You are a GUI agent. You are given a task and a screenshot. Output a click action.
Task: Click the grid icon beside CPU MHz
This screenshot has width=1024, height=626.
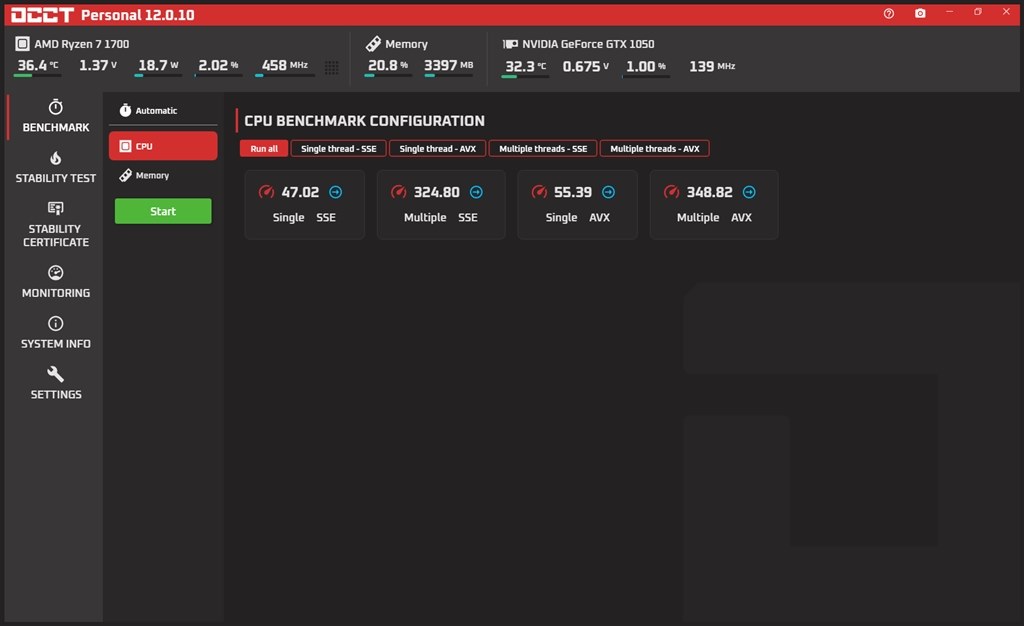(x=332, y=67)
